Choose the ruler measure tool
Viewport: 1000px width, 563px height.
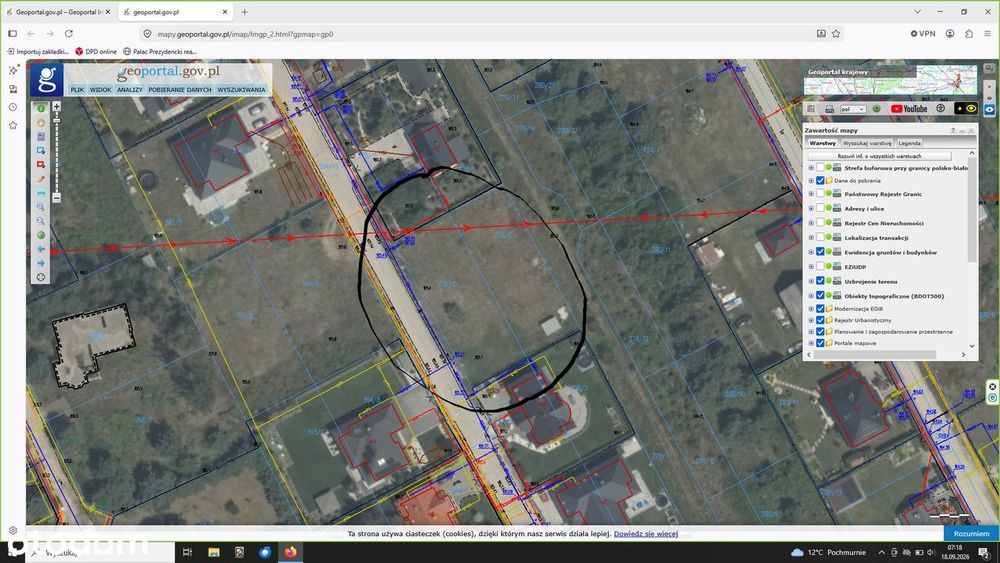(x=41, y=193)
